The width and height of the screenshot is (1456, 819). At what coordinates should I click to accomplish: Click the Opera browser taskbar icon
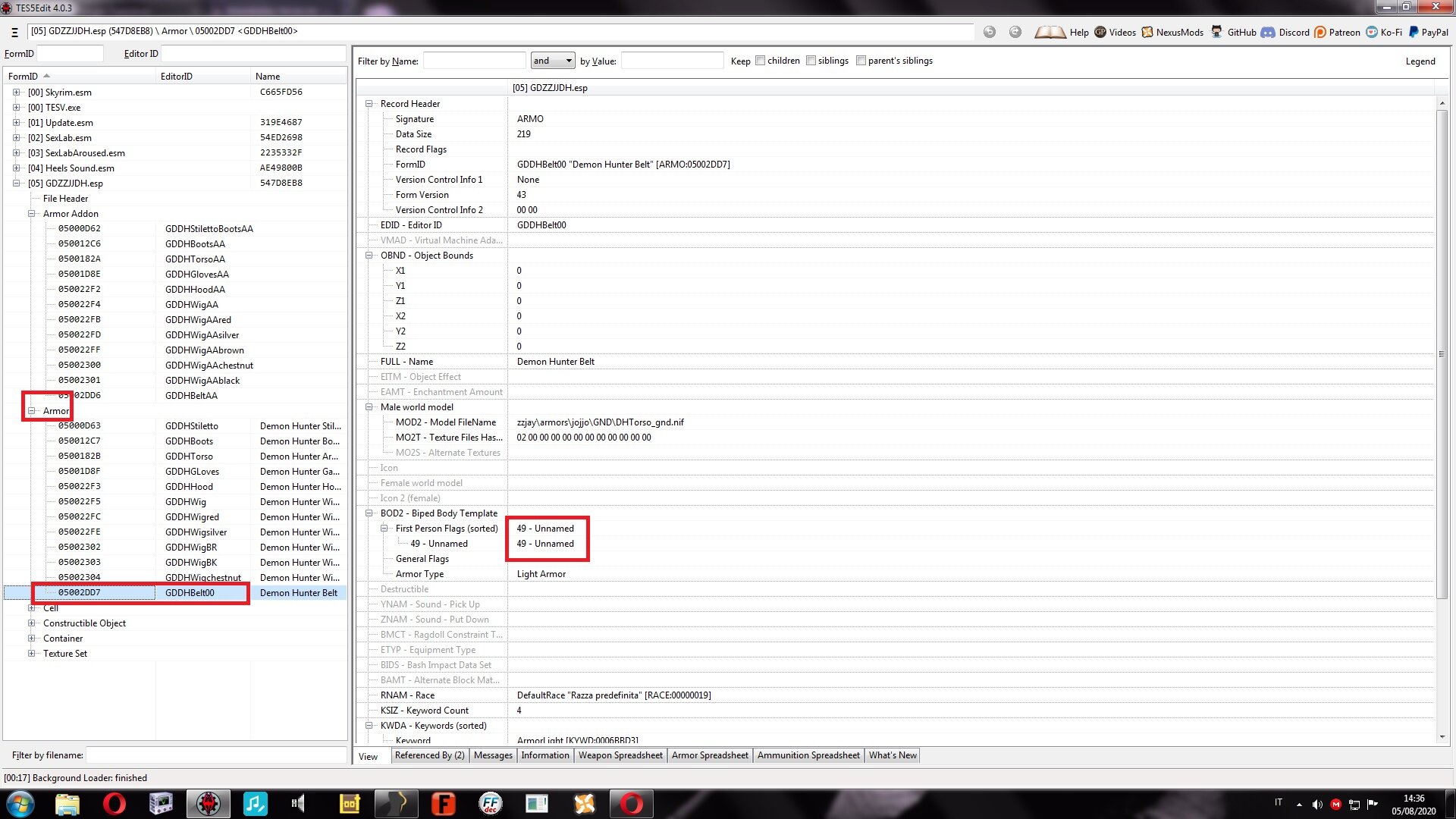pyautogui.click(x=114, y=804)
